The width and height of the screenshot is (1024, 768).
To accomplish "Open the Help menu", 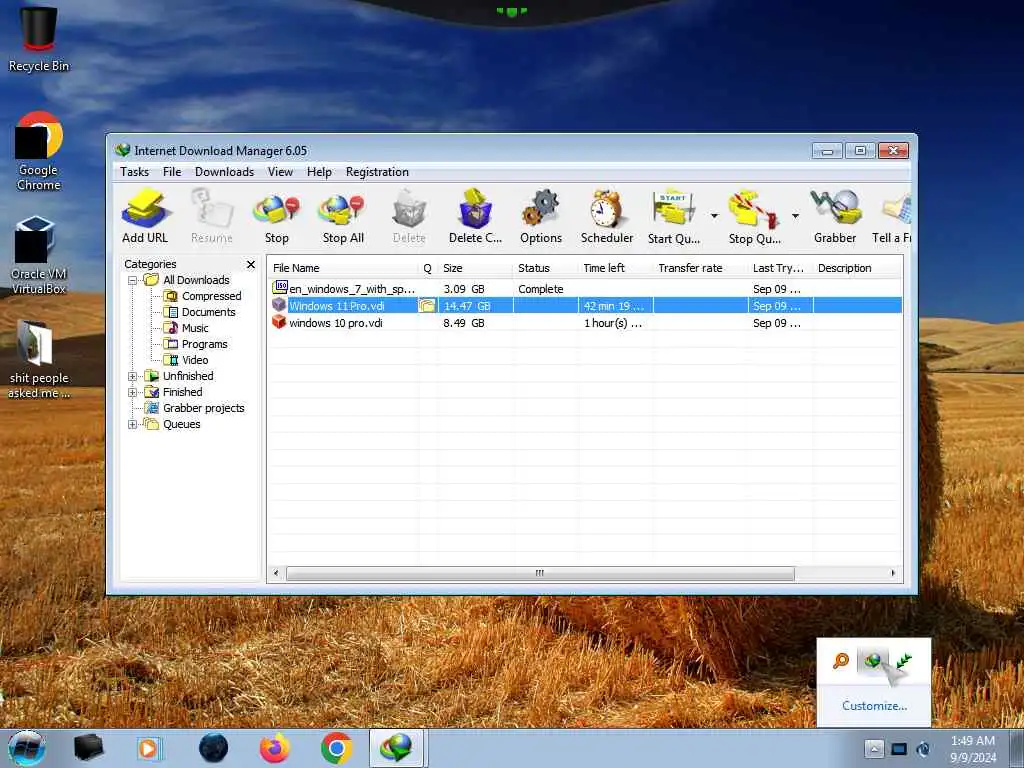I will [319, 172].
